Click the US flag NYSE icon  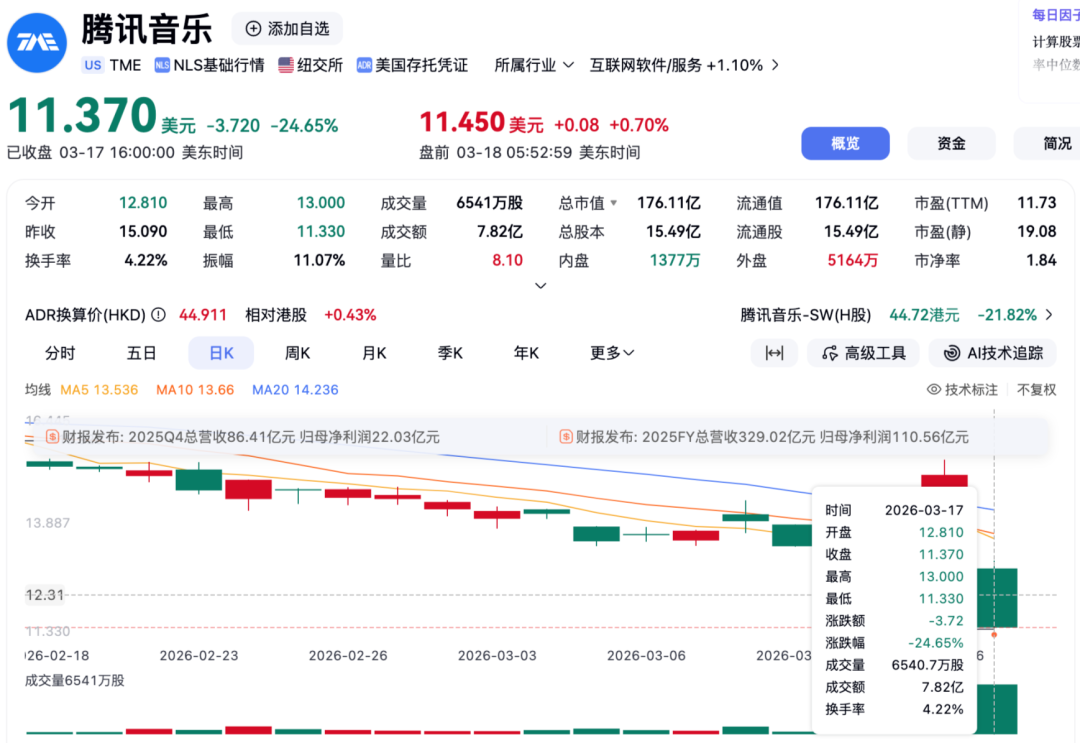click(x=286, y=65)
